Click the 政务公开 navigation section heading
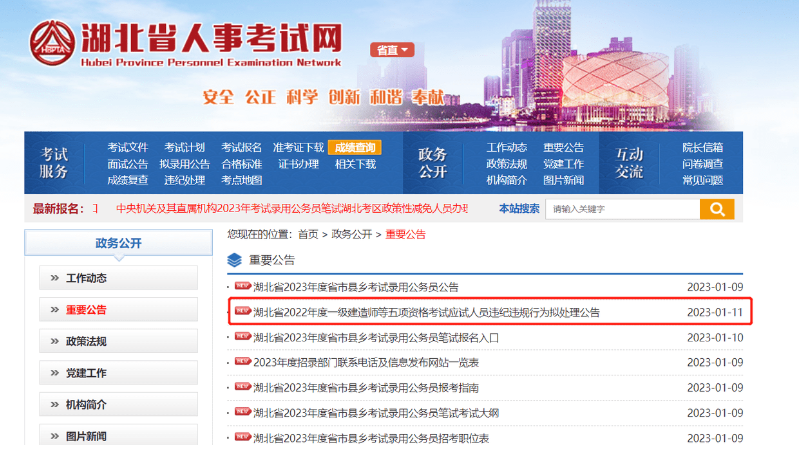The height and width of the screenshot is (451, 801). pos(433,163)
